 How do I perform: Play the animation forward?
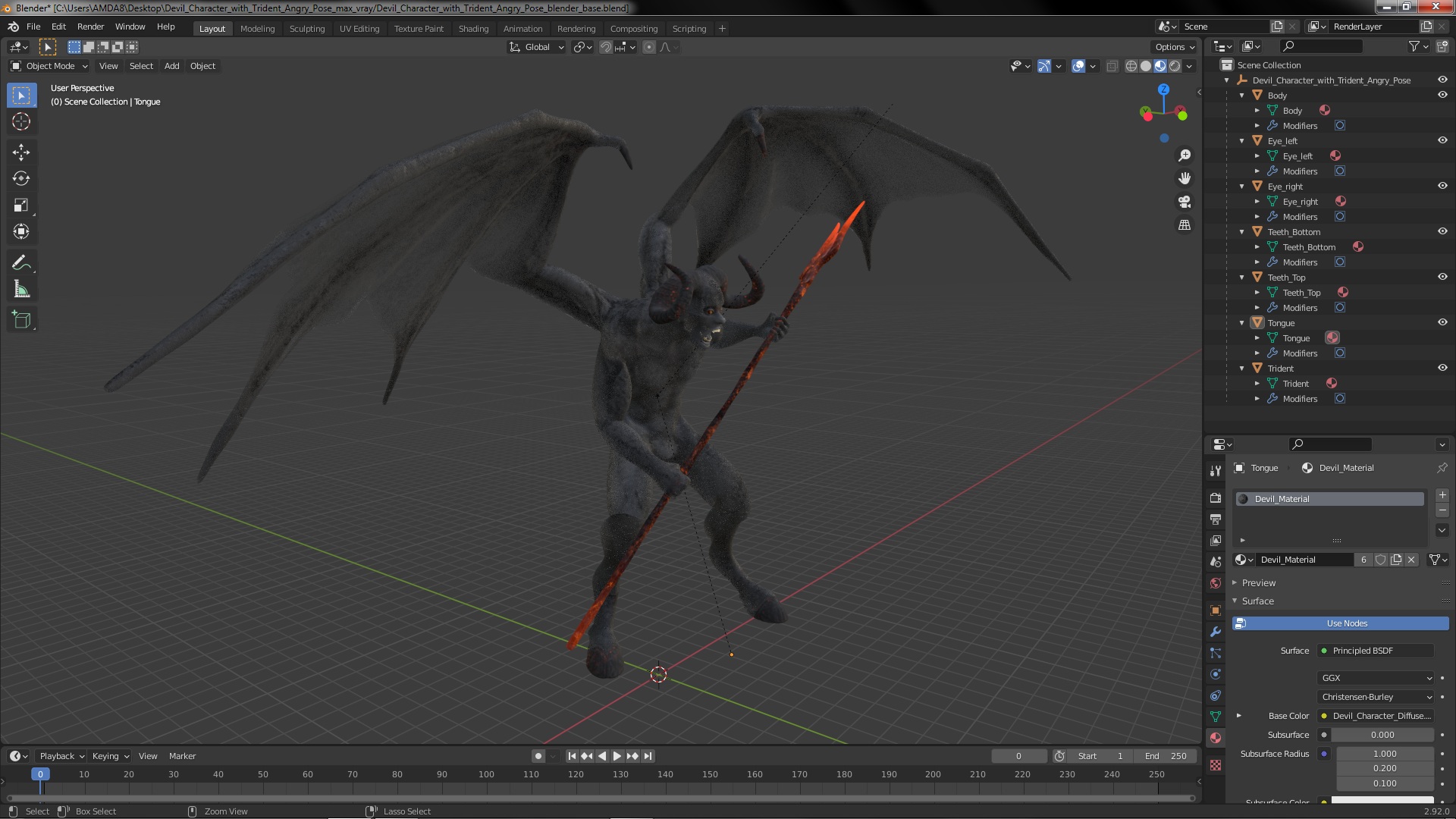point(617,756)
